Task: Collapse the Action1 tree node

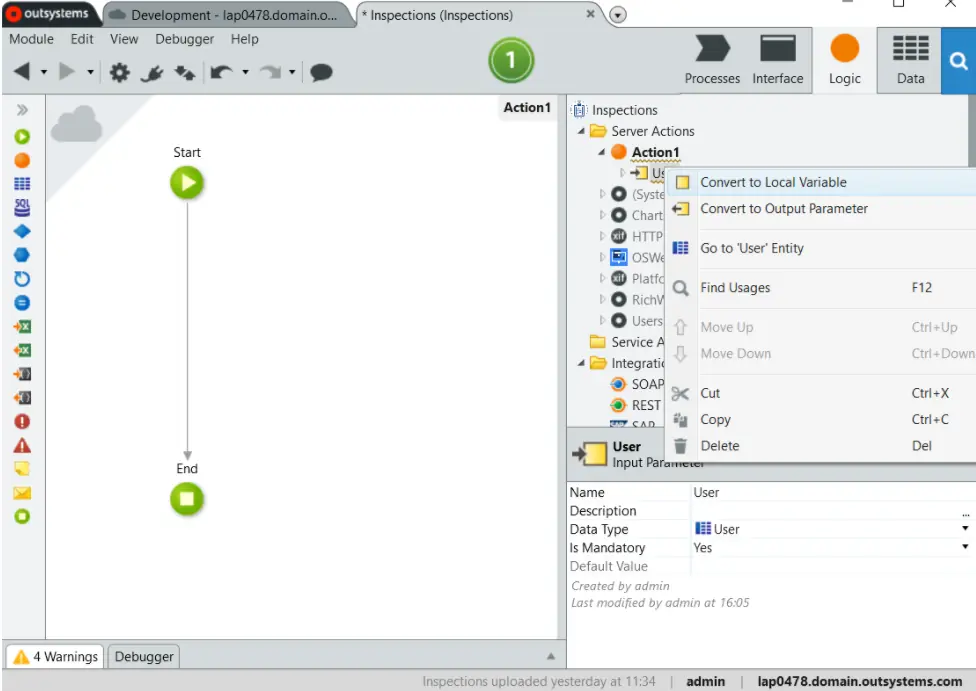Action: pyautogui.click(x=601, y=152)
